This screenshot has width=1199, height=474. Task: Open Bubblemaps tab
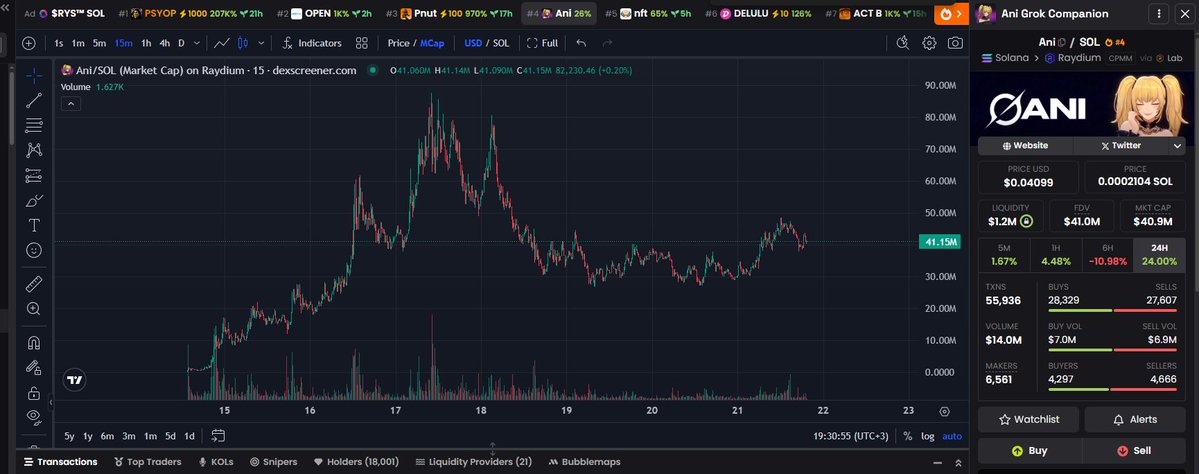[x=584, y=462]
